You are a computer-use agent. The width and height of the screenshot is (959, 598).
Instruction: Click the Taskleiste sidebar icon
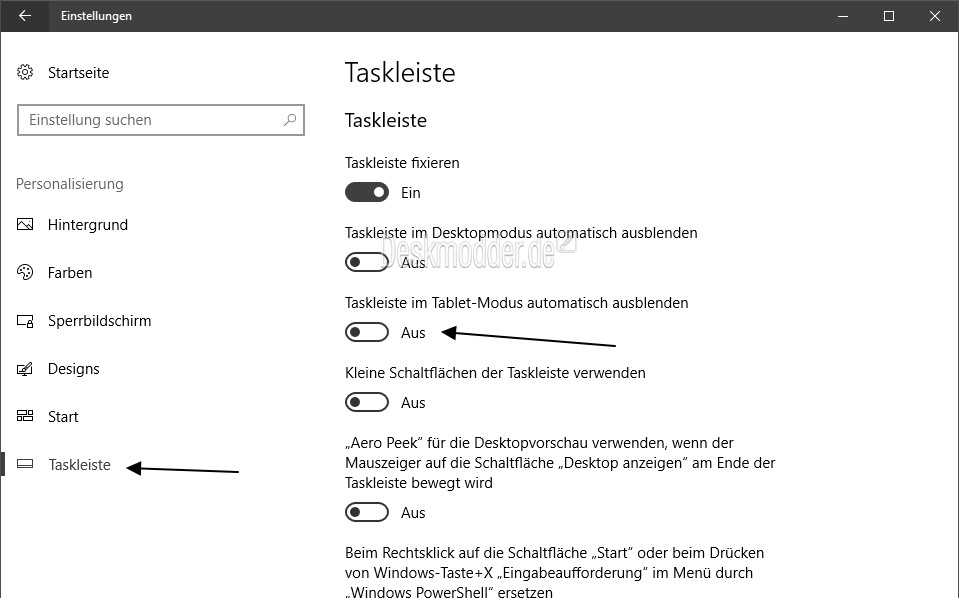pos(25,464)
